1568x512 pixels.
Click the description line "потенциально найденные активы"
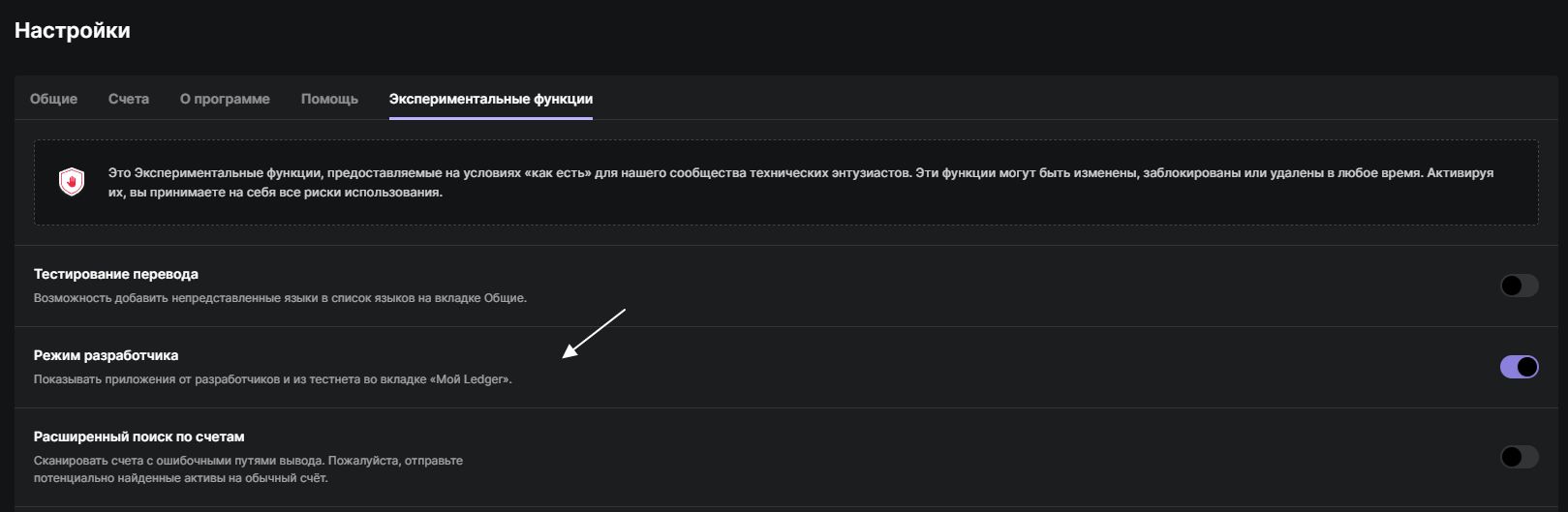[x=180, y=478]
